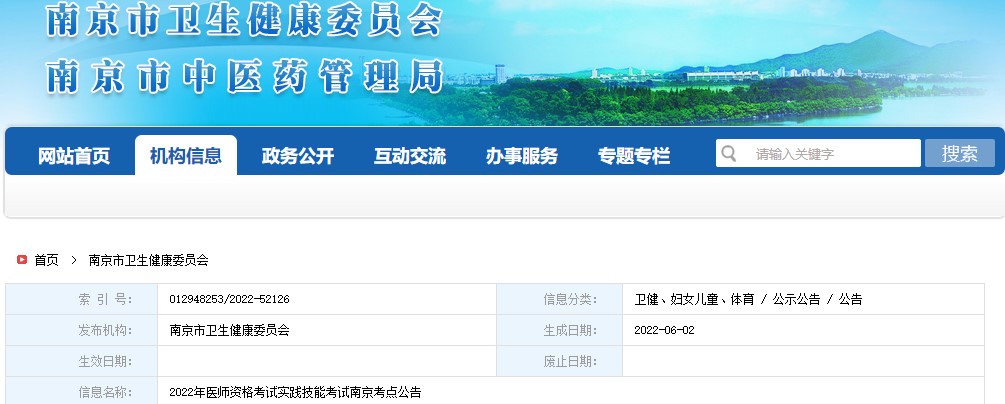Click the 生成日期 value 2022-06-02
The height and width of the screenshot is (404, 1005).
664,330
